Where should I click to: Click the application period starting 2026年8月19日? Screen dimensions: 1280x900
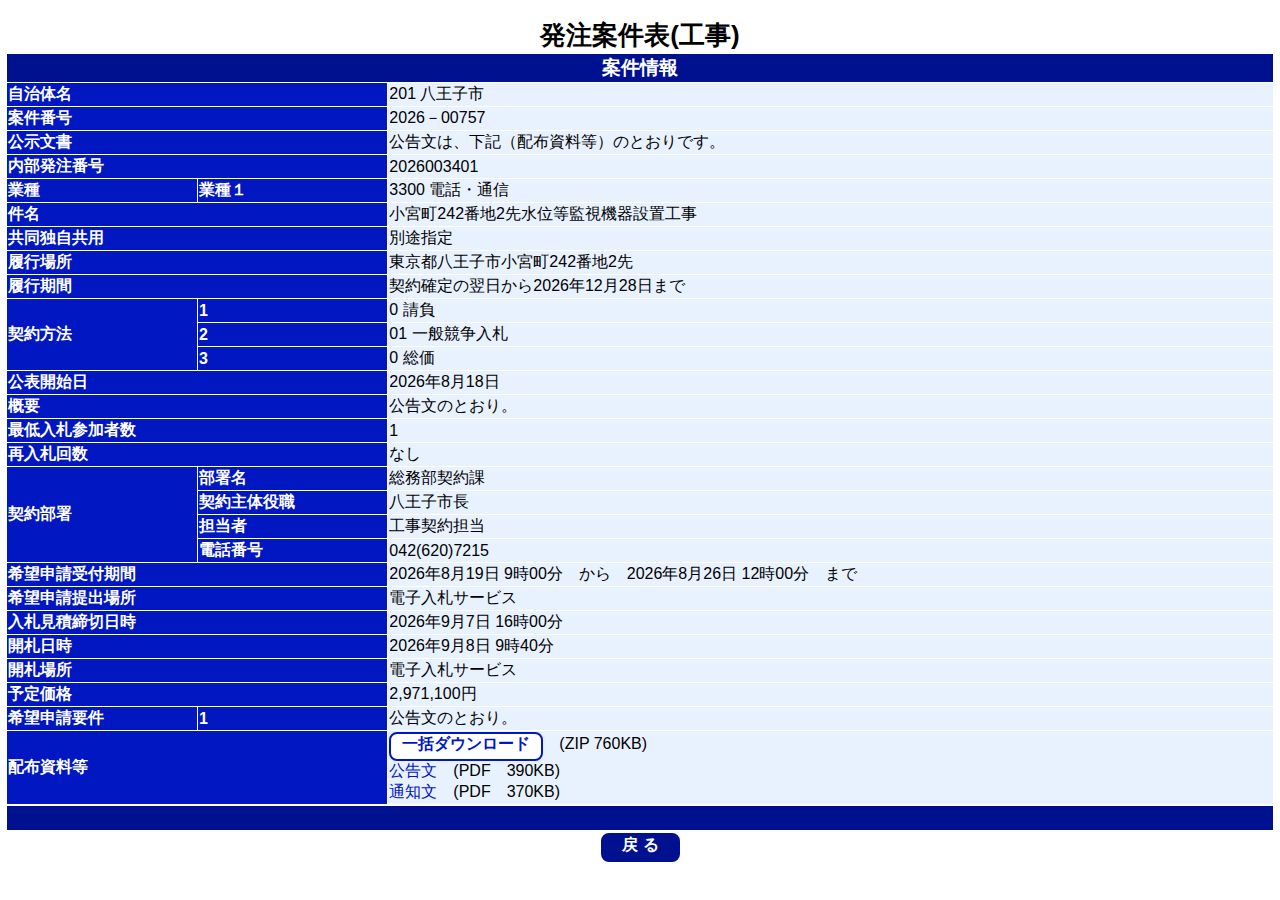click(623, 574)
